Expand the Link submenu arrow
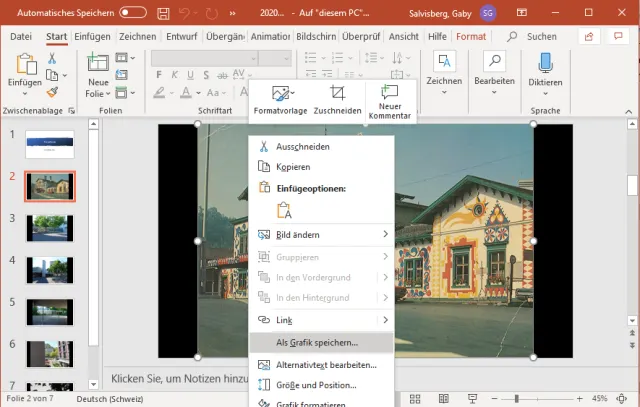 [x=386, y=320]
